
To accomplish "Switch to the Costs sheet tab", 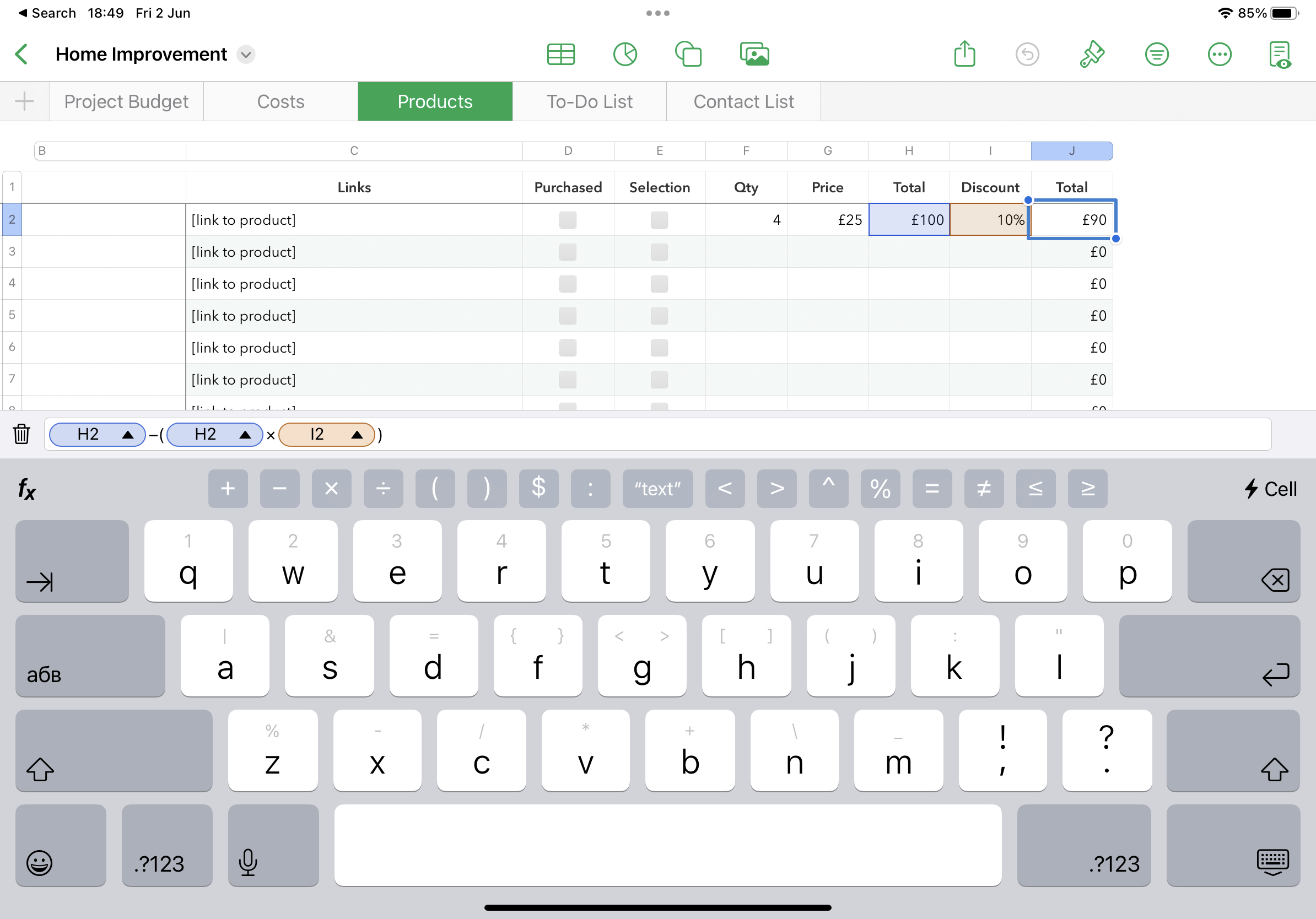I will pyautogui.click(x=281, y=101).
